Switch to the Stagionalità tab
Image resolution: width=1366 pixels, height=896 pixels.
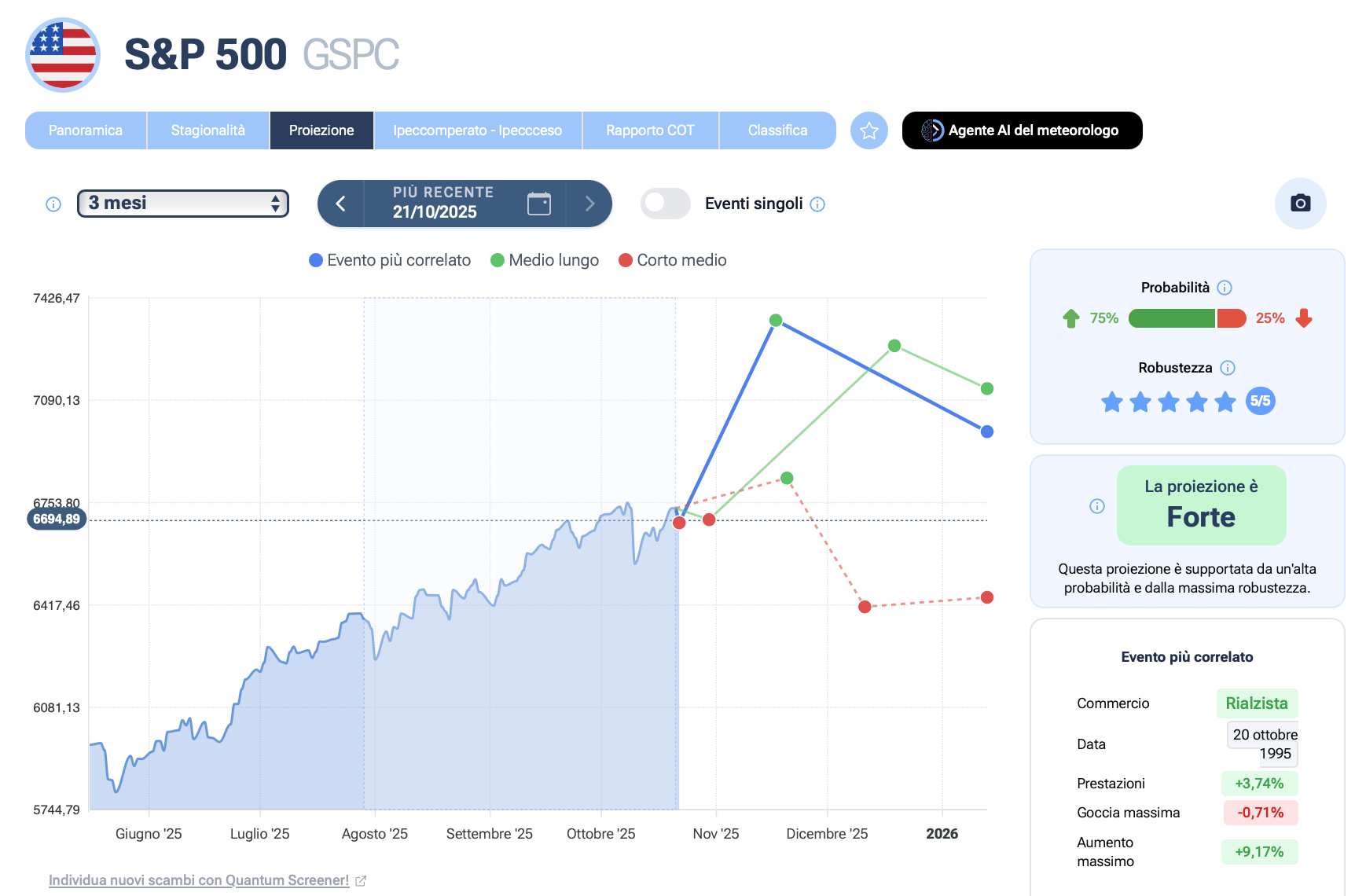coord(207,130)
